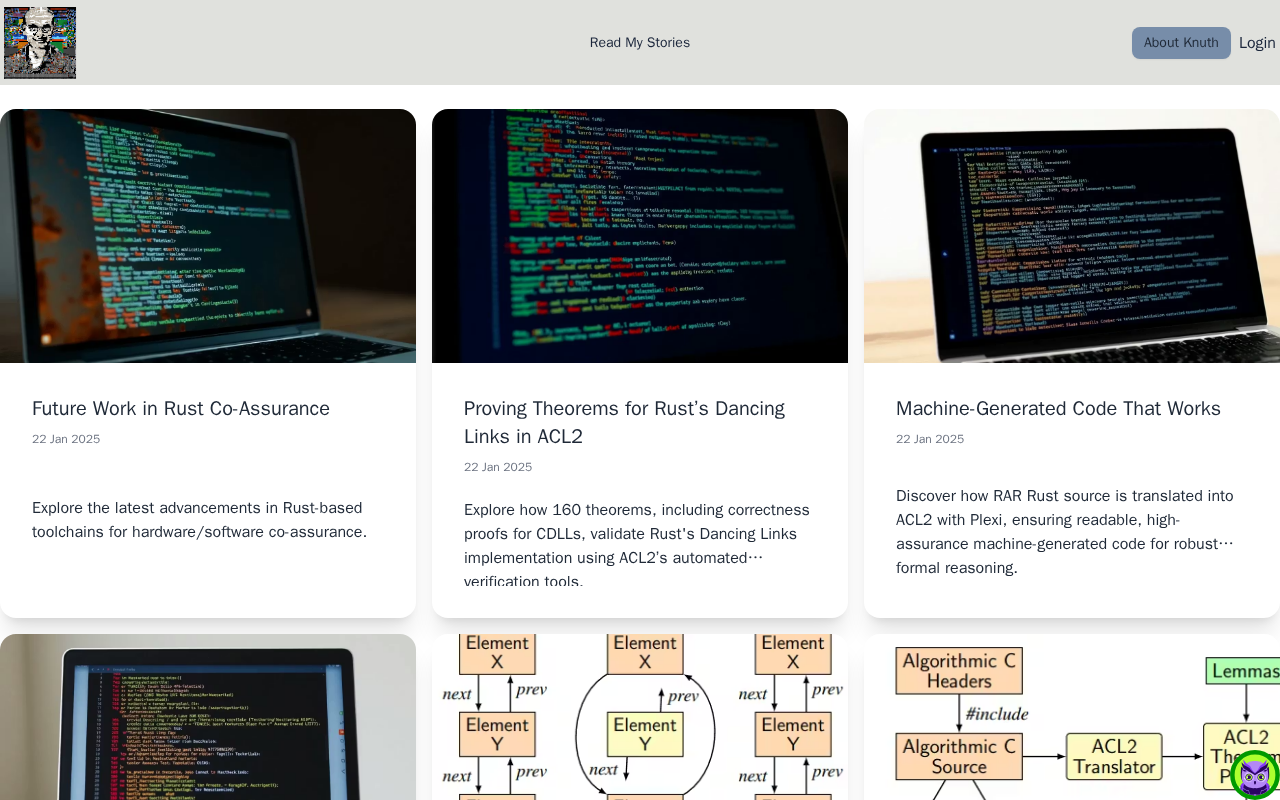
Task: Open Machine-Generated Code That Works article title
Action: (x=1058, y=409)
